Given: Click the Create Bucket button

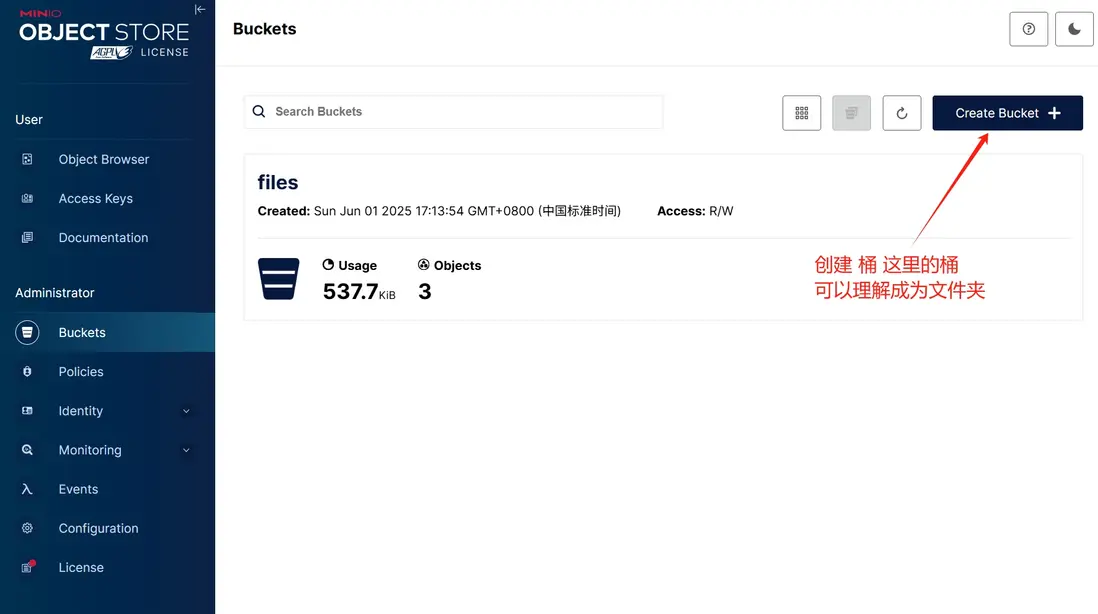Looking at the screenshot, I should (1007, 113).
